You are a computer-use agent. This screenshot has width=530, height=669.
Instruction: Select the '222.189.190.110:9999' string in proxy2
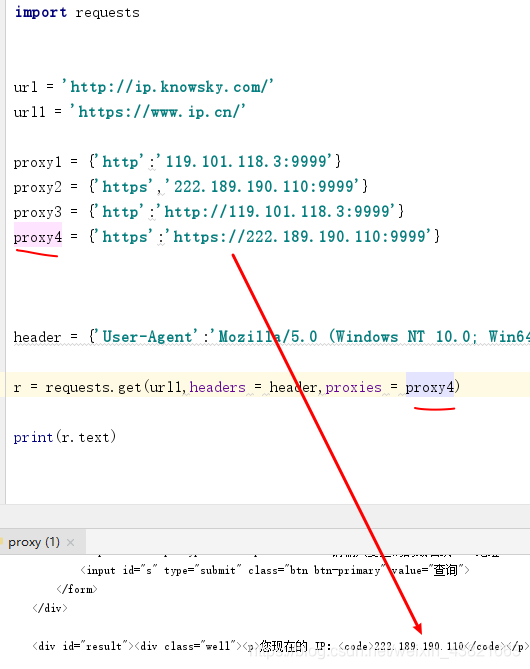tap(262, 186)
